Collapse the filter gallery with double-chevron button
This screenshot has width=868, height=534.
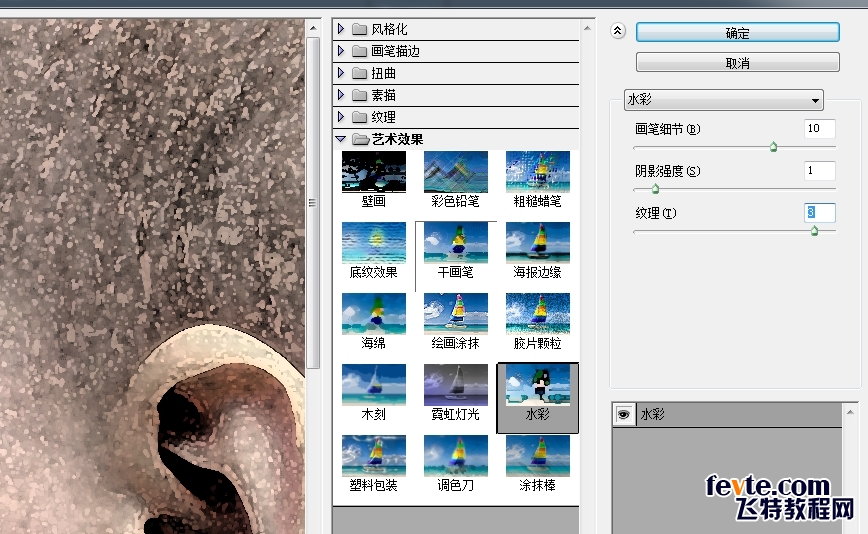click(x=618, y=31)
